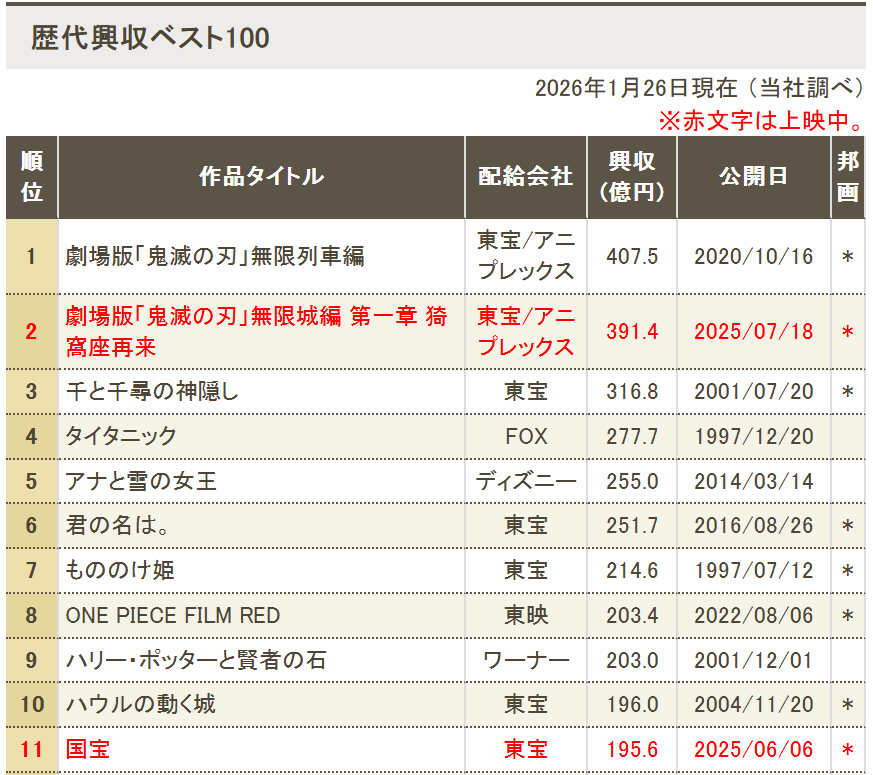The image size is (873, 775).
Task: Click release date 2022/08/06
Action: [753, 616]
